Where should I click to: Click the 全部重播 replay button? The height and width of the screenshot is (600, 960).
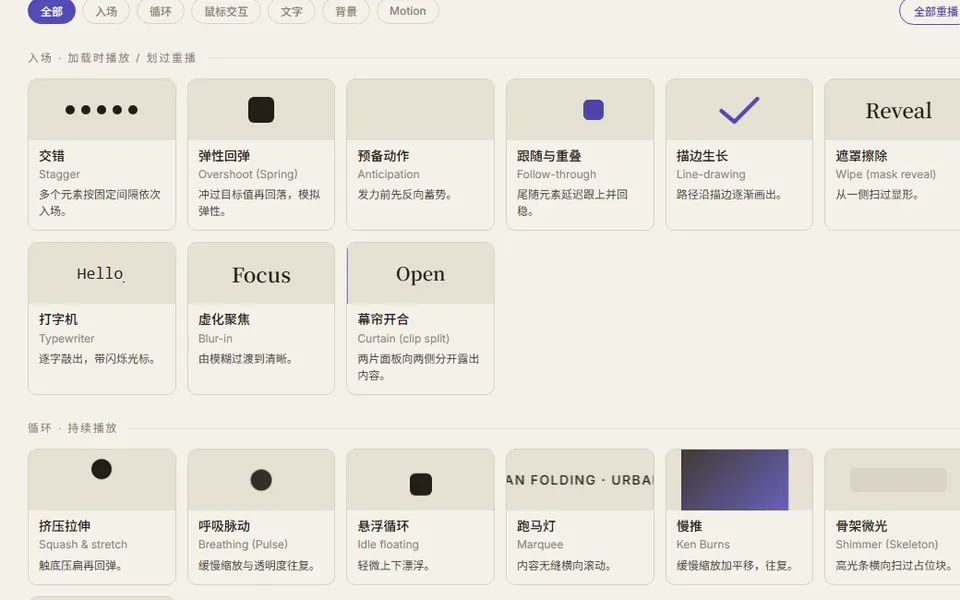930,11
